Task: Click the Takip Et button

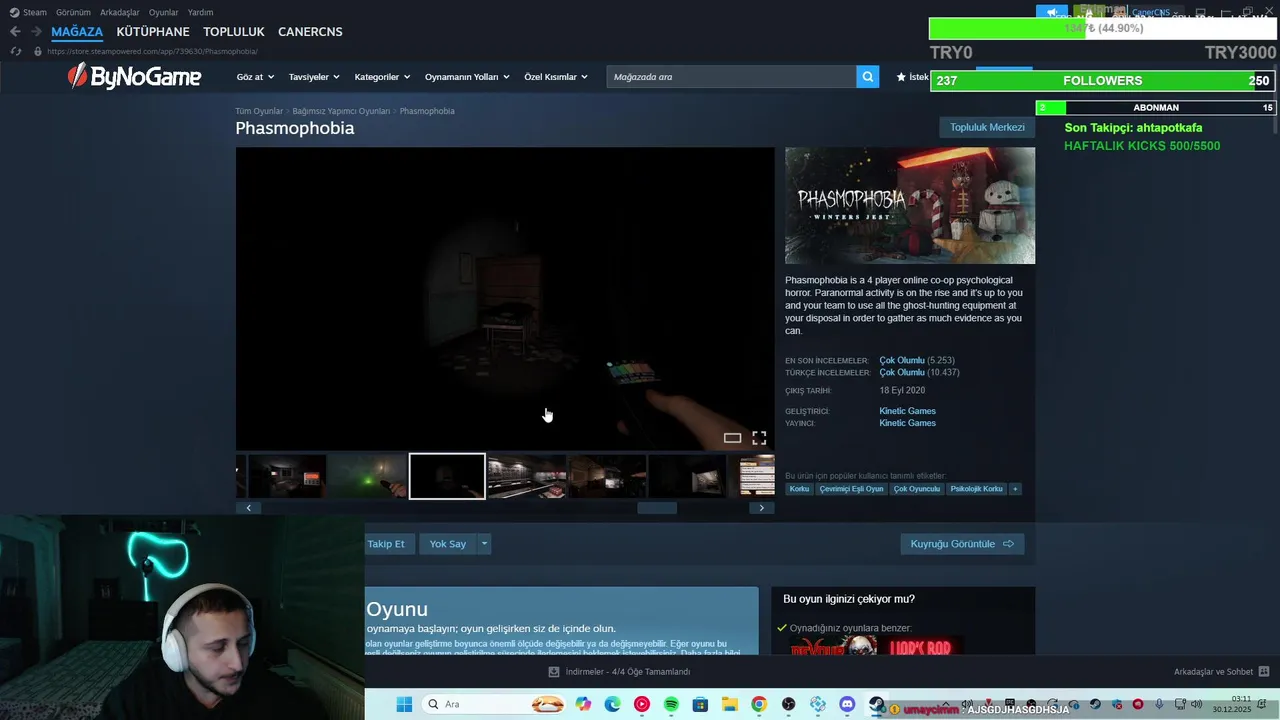Action: [386, 544]
